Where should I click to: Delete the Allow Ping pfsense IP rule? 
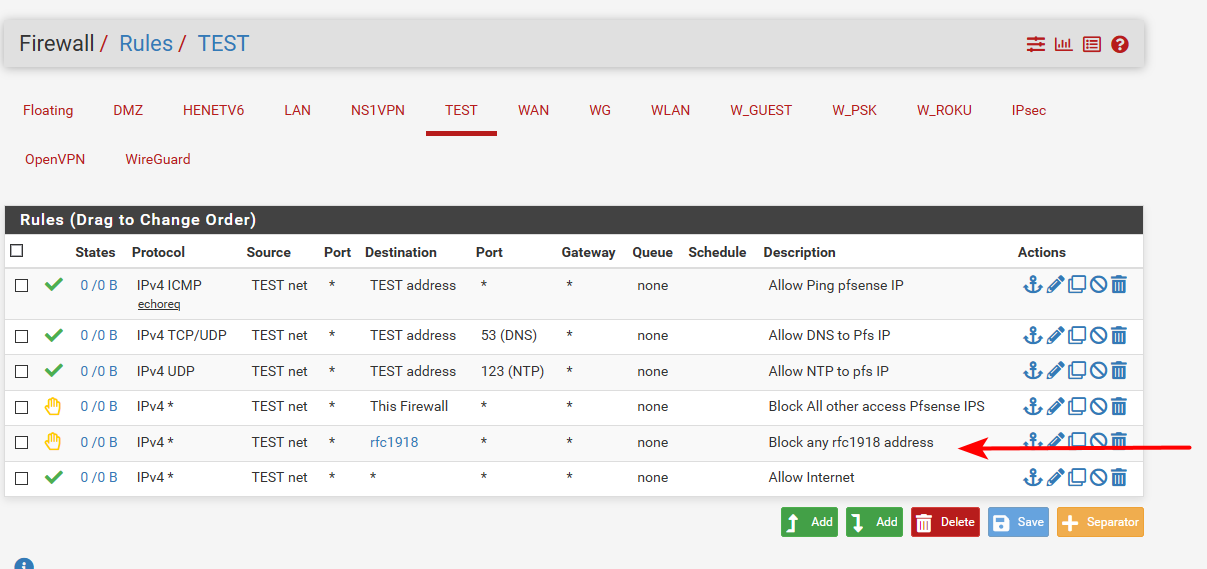click(x=1119, y=285)
